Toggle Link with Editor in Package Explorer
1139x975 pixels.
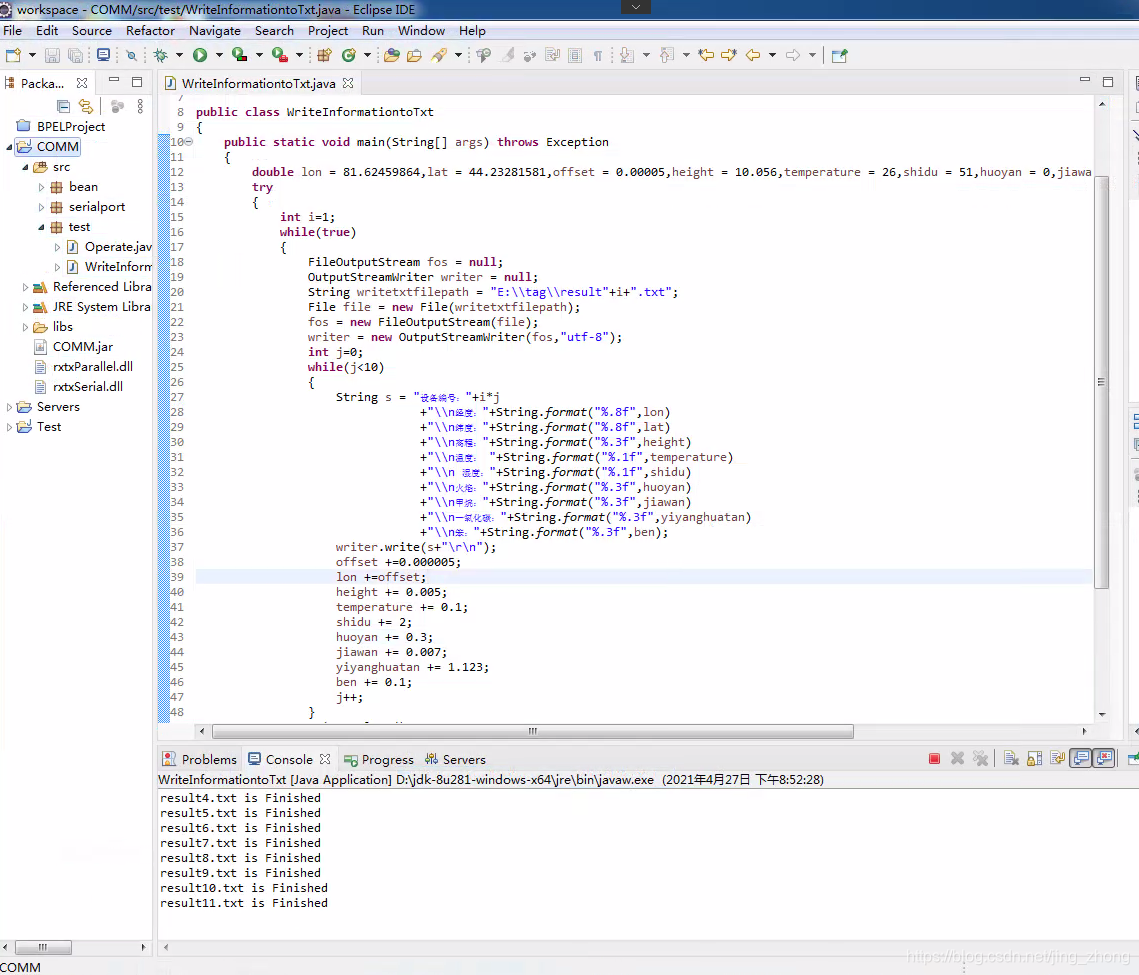pyautogui.click(x=86, y=106)
